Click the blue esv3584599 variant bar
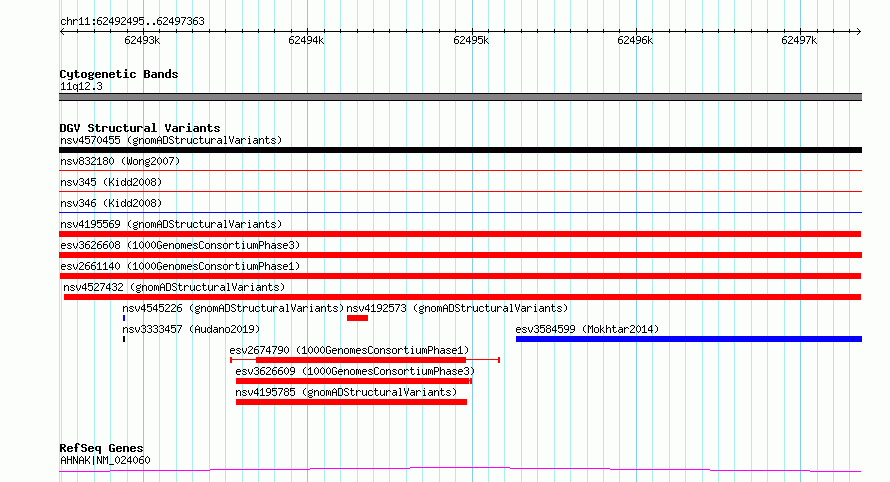Viewport: 890px width, 482px height. 689,339
